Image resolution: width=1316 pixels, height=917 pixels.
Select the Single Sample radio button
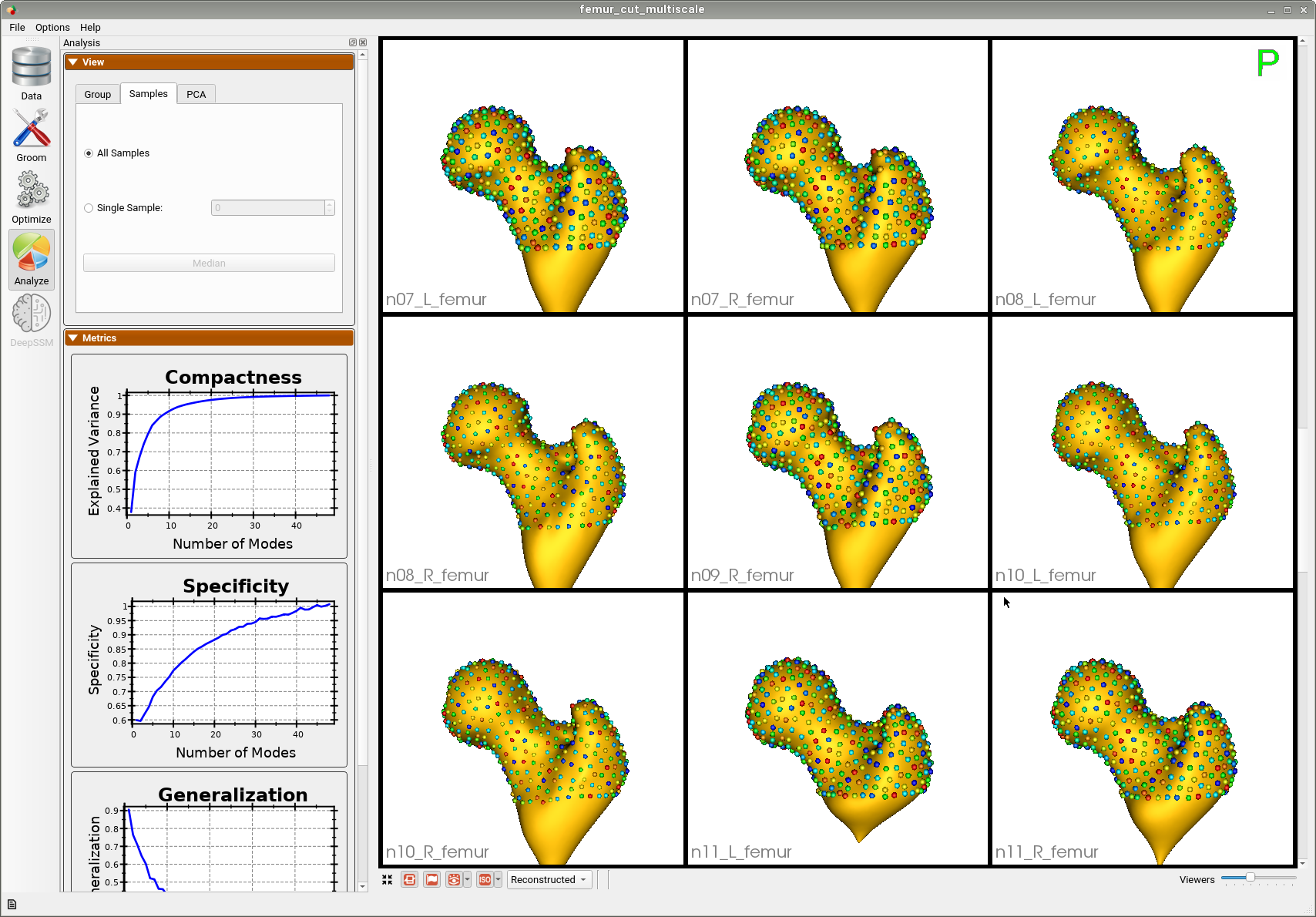(89, 208)
